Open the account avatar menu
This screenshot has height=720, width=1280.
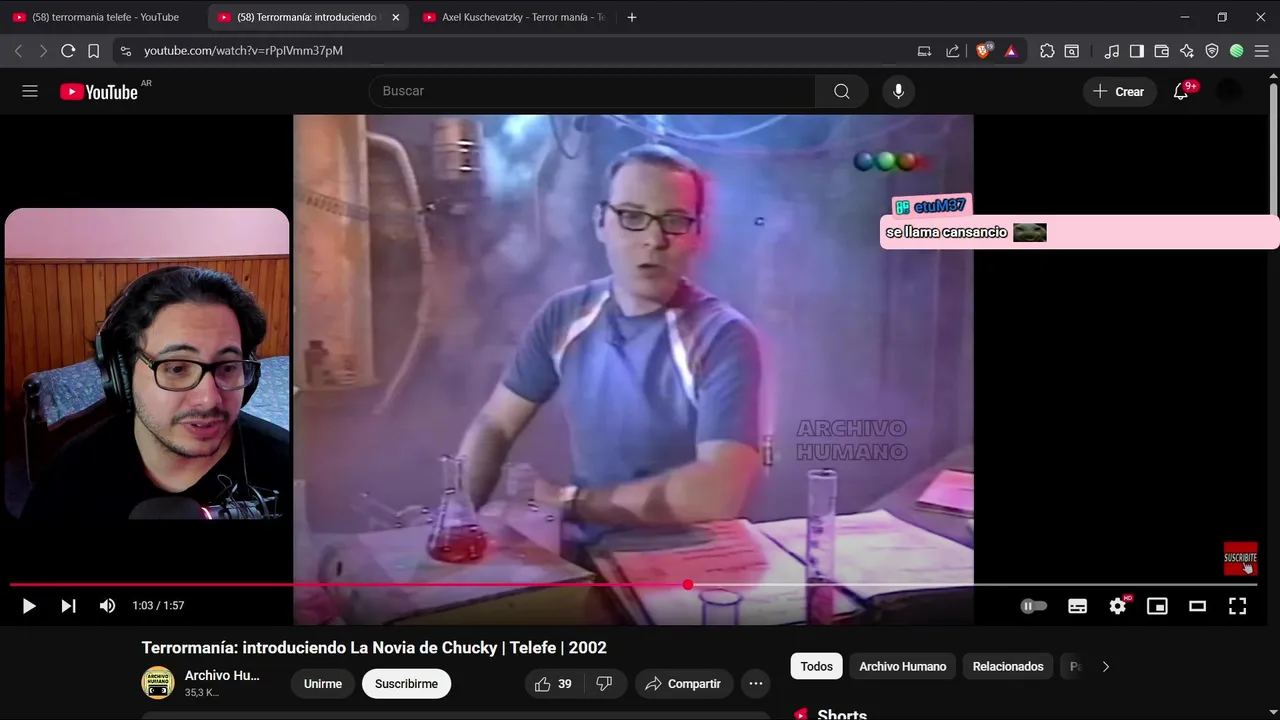[1229, 91]
